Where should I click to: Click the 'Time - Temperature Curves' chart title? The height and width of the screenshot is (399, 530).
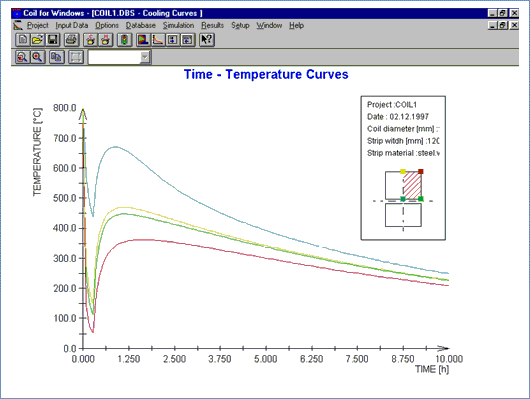coord(266,74)
